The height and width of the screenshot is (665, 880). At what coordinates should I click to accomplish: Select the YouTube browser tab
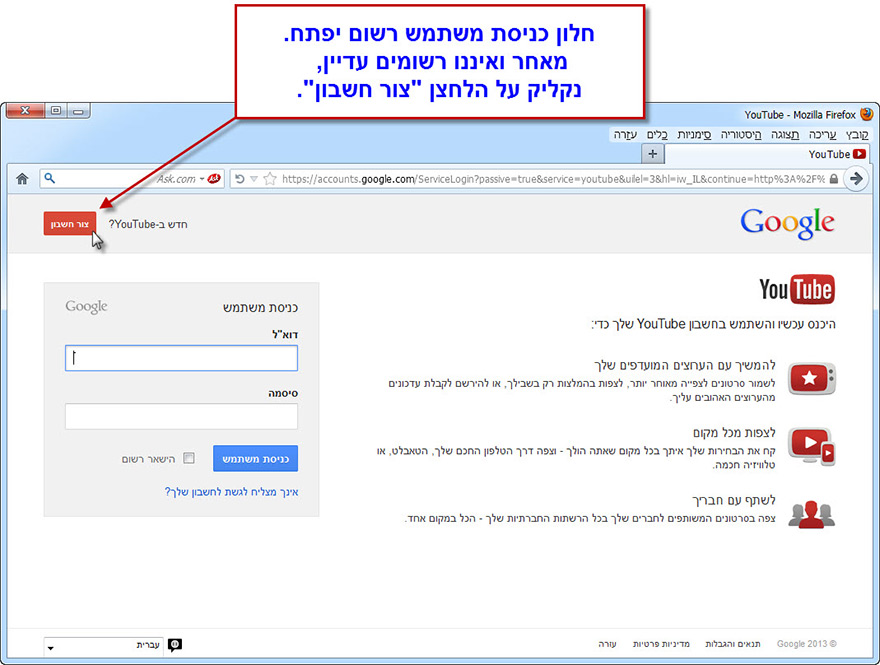(828, 153)
